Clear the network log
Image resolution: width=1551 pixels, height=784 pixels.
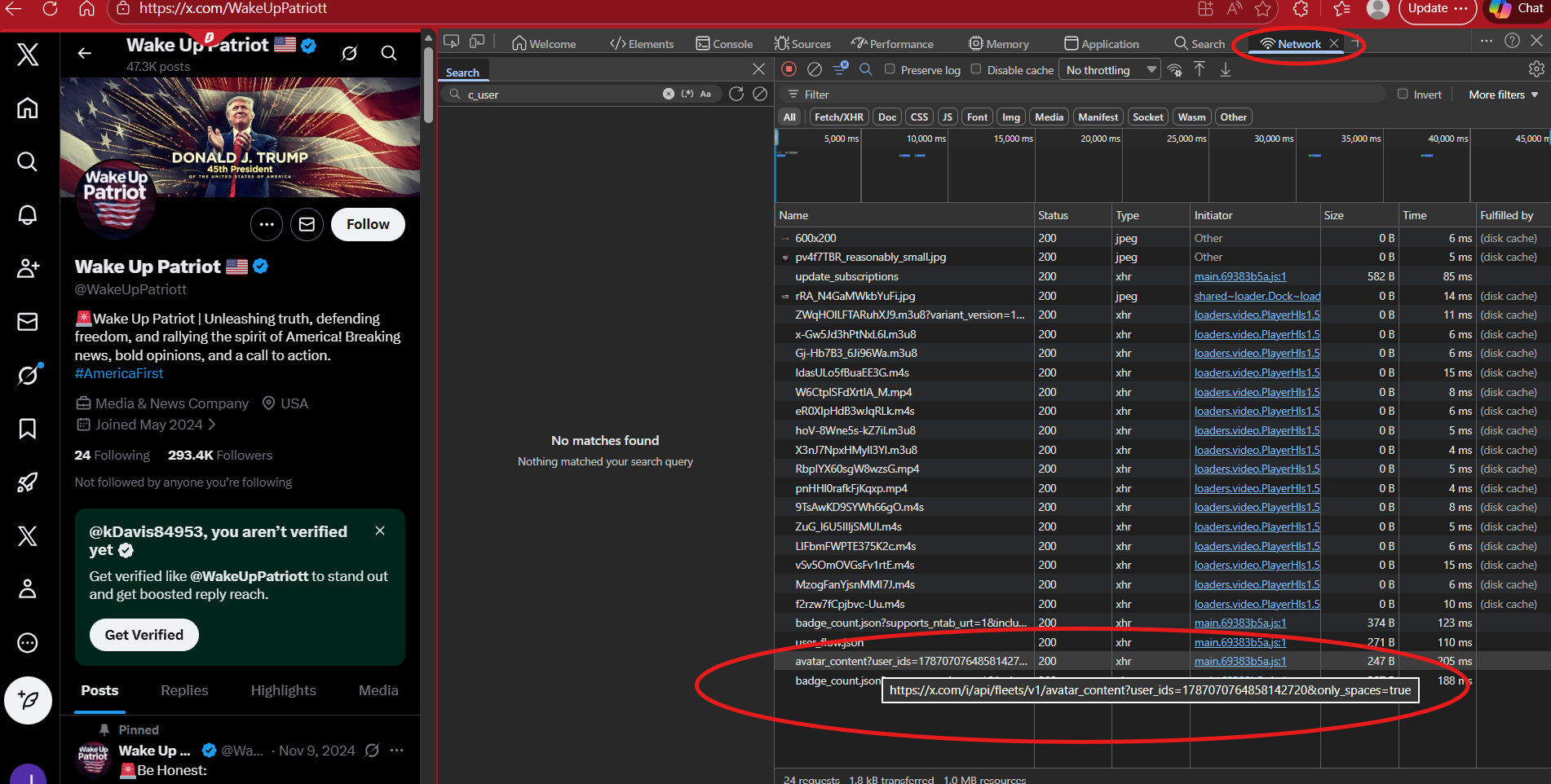point(814,70)
